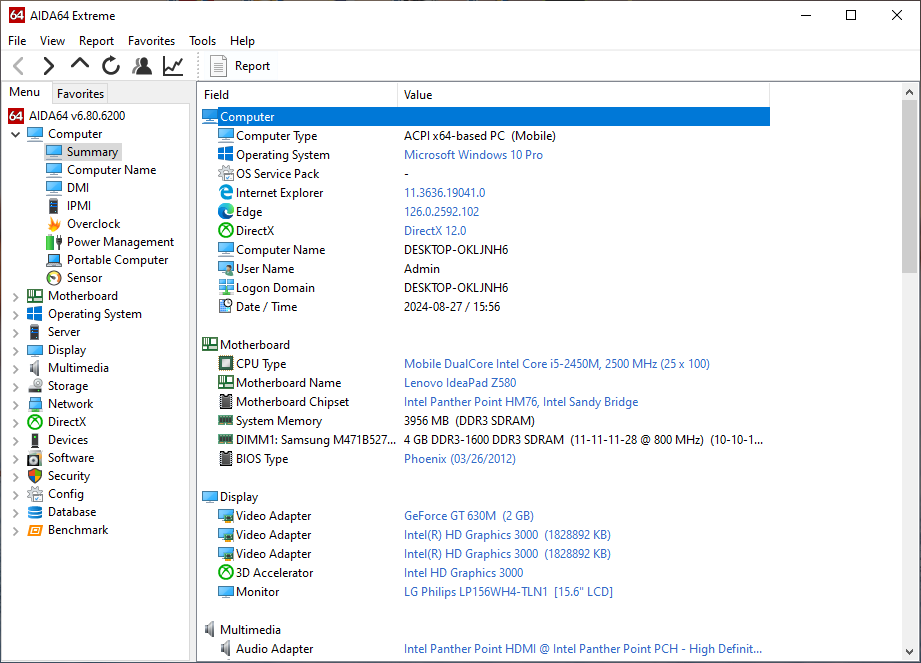The image size is (921, 663).
Task: Click the Database stack icon in tree
Action: coord(35,512)
